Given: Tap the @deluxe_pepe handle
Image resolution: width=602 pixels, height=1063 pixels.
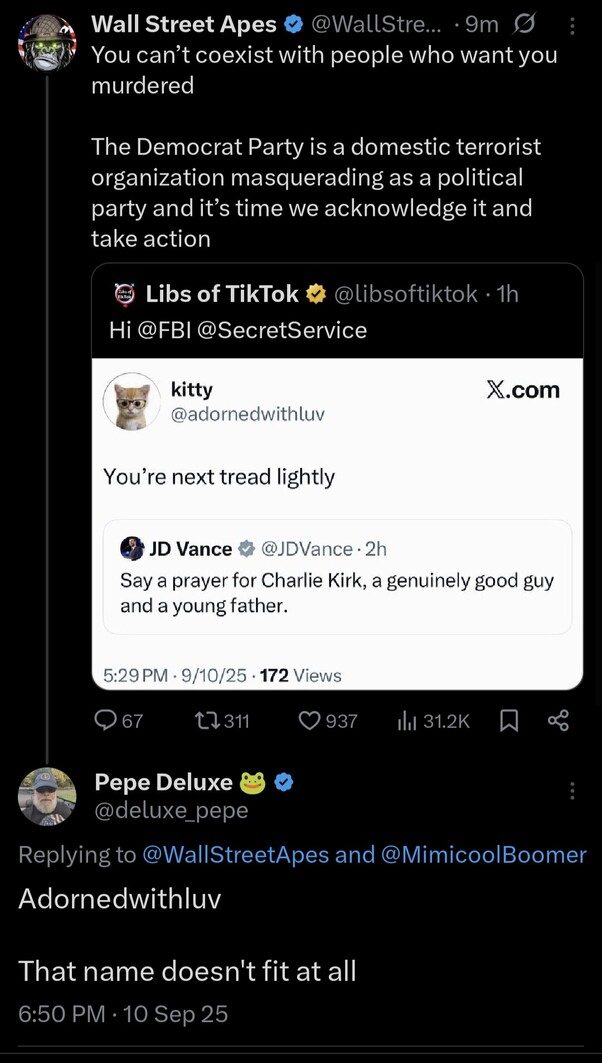Looking at the screenshot, I should (170, 811).
